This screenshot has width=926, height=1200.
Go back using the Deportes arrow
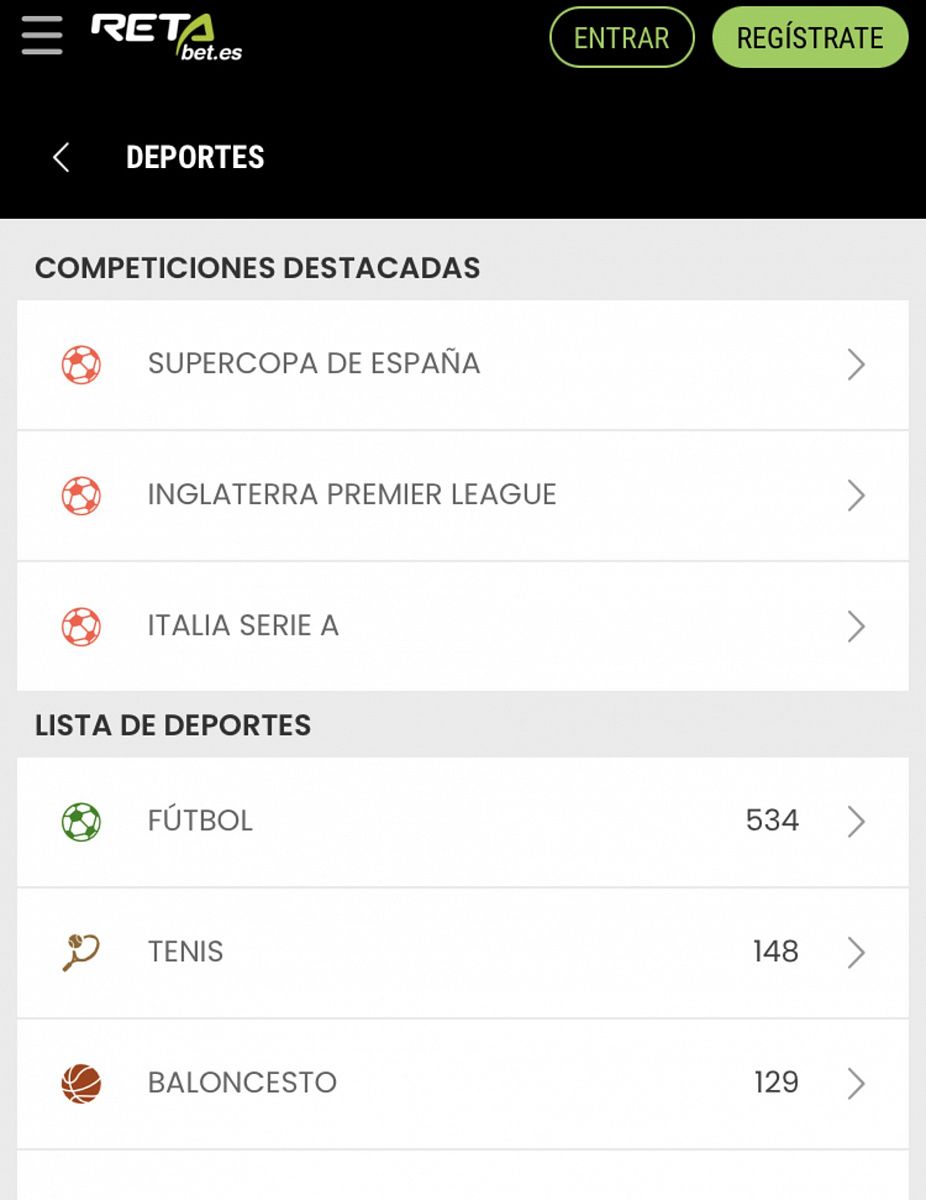61,157
